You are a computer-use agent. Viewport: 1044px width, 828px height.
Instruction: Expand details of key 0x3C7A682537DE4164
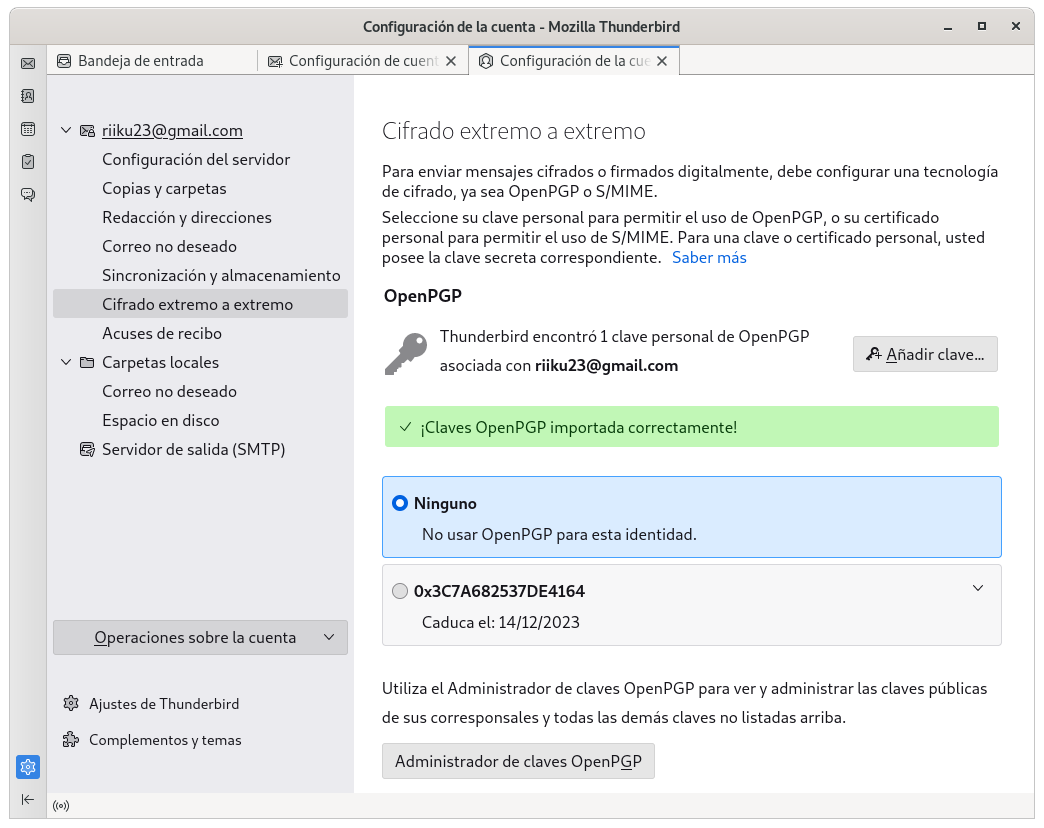(x=978, y=588)
